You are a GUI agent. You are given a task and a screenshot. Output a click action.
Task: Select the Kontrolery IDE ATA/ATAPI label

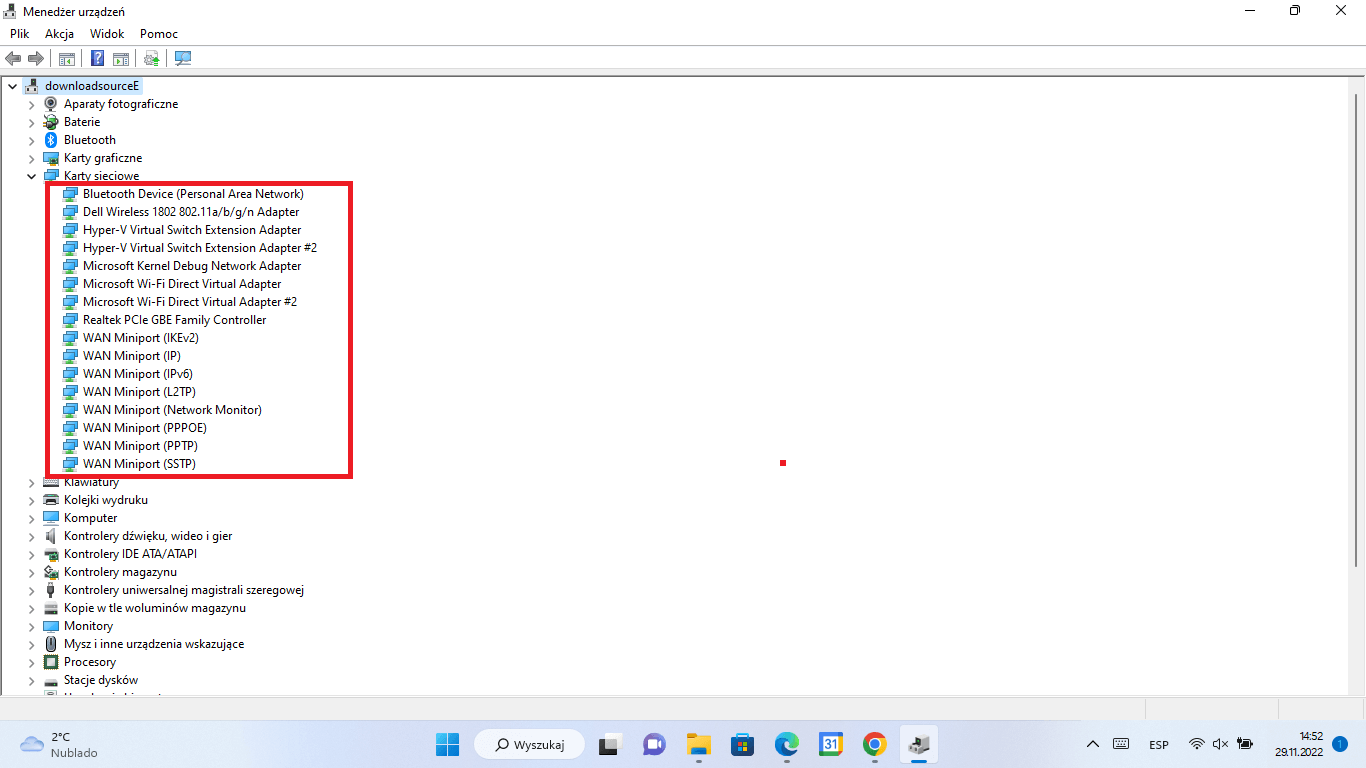pyautogui.click(x=130, y=554)
